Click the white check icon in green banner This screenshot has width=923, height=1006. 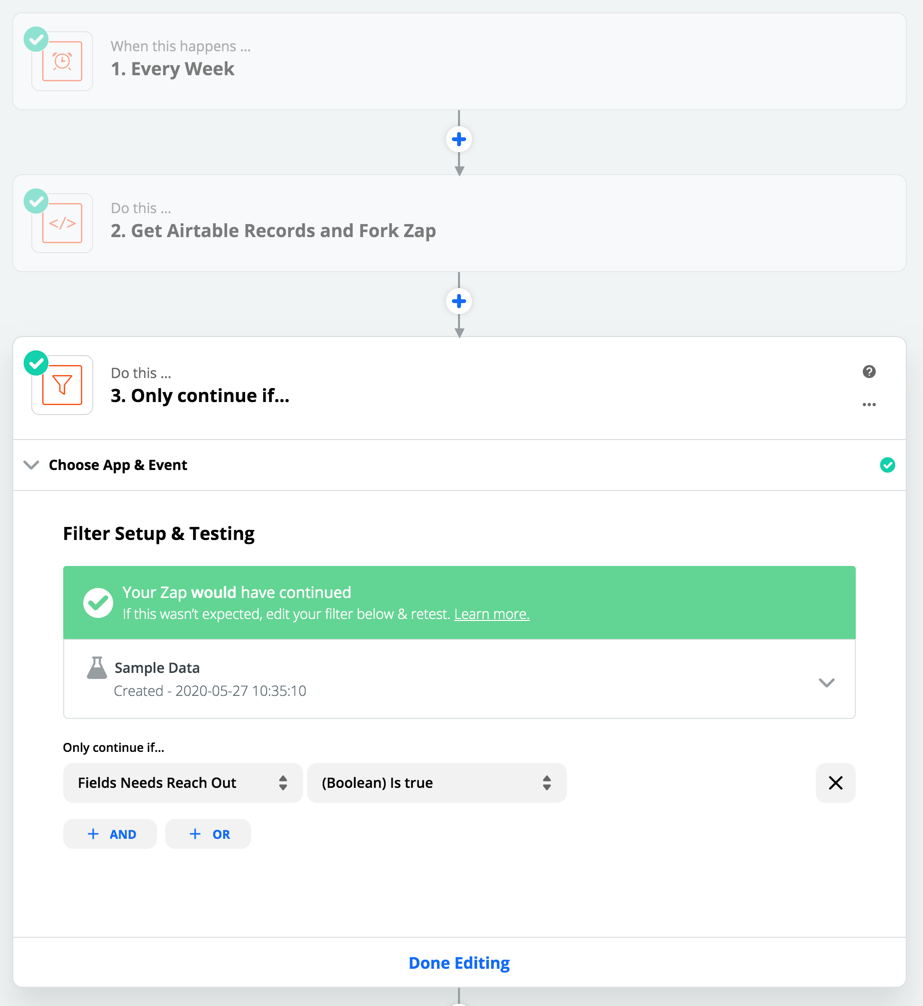[98, 602]
